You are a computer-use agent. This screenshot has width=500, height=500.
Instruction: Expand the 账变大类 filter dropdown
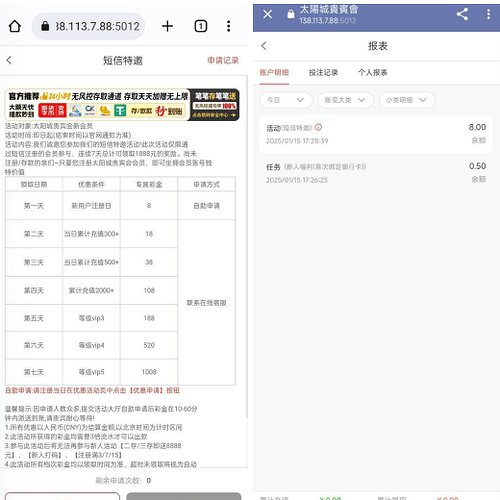345,100
